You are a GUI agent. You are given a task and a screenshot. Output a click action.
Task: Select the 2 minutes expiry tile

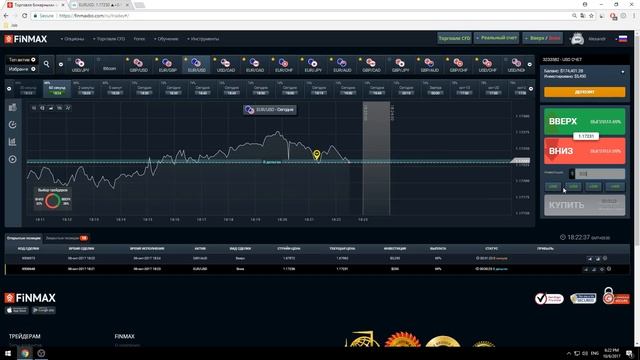pyautogui.click(x=86, y=89)
